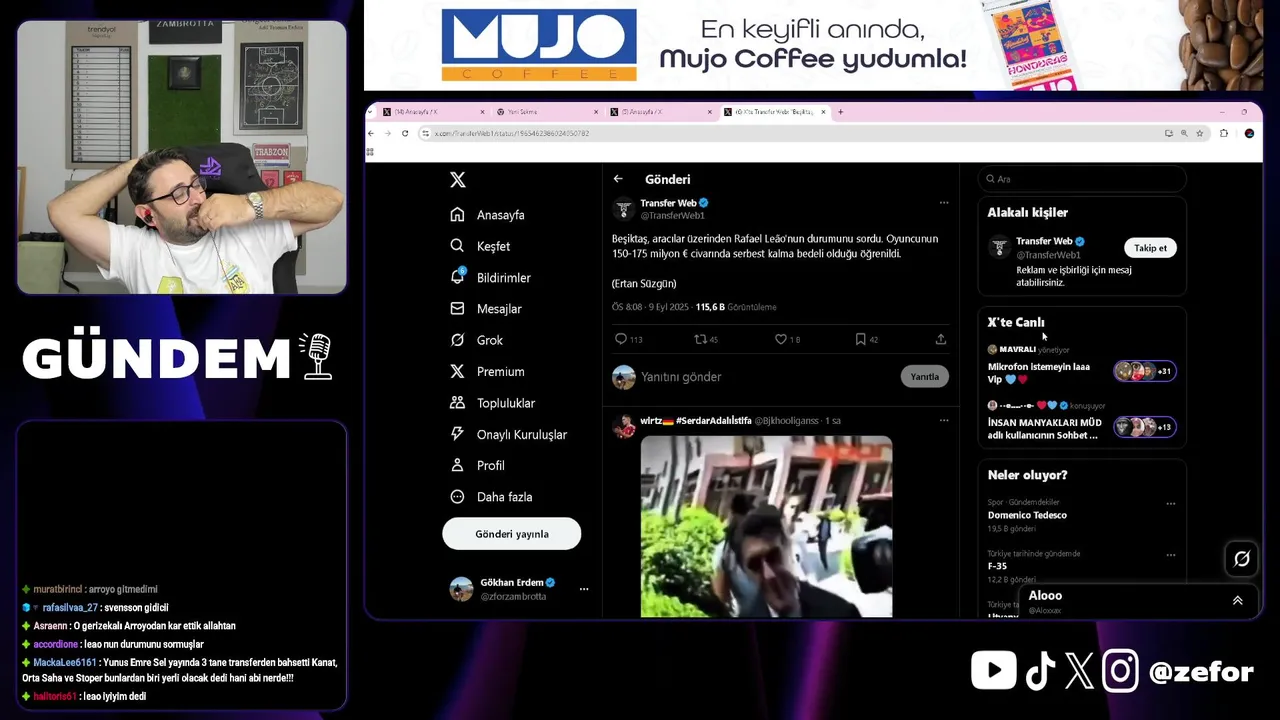Screen dimensions: 1280x720
Task: Click the TikTok icon in overlay
Action: coord(1040,671)
